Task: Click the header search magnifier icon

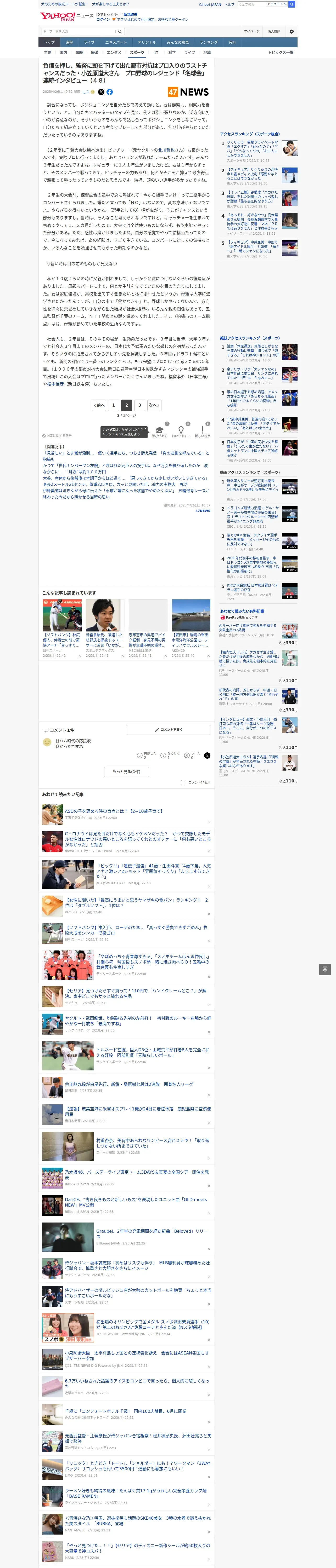Action: 292,4
